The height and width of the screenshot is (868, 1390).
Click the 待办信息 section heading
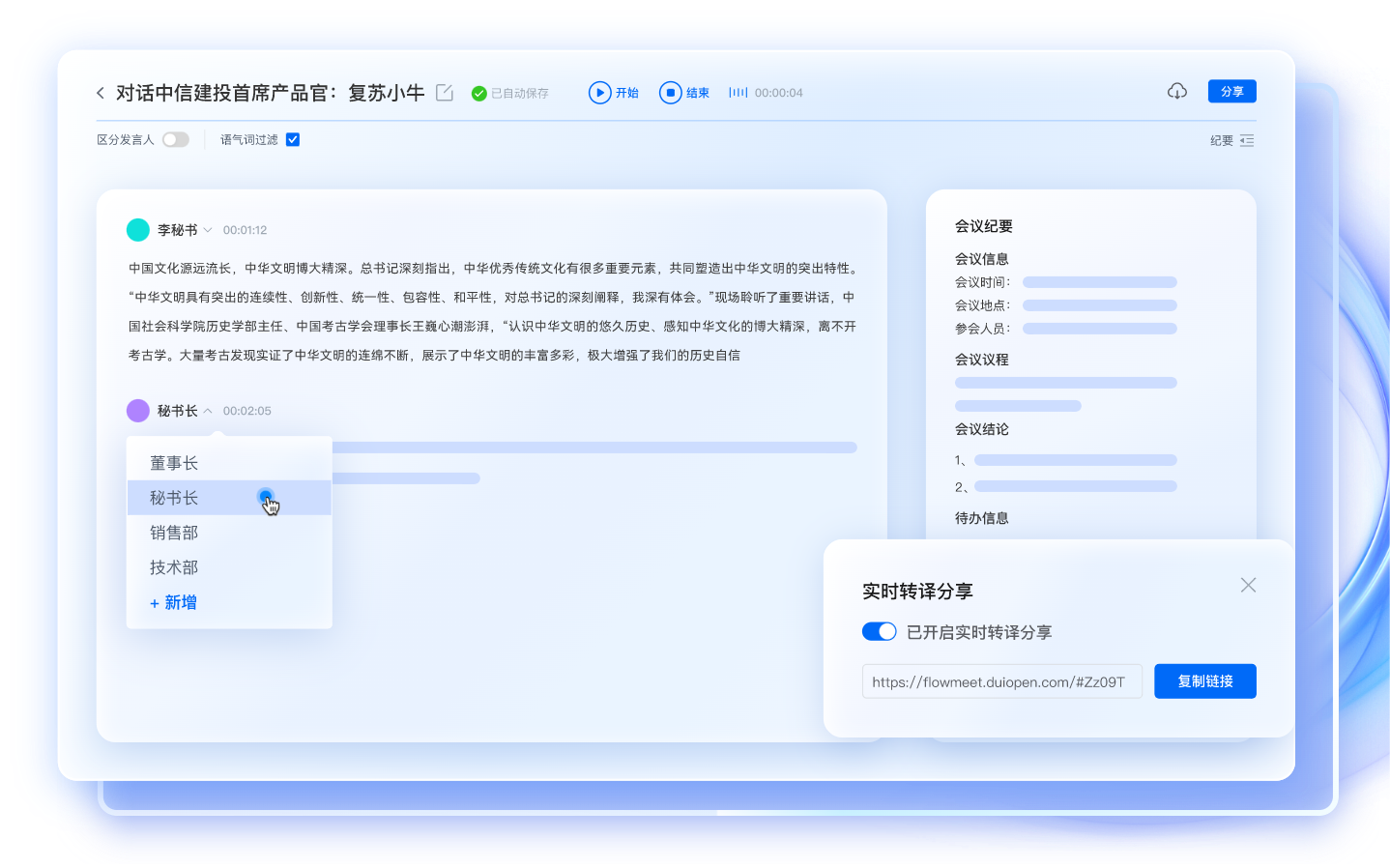(982, 518)
